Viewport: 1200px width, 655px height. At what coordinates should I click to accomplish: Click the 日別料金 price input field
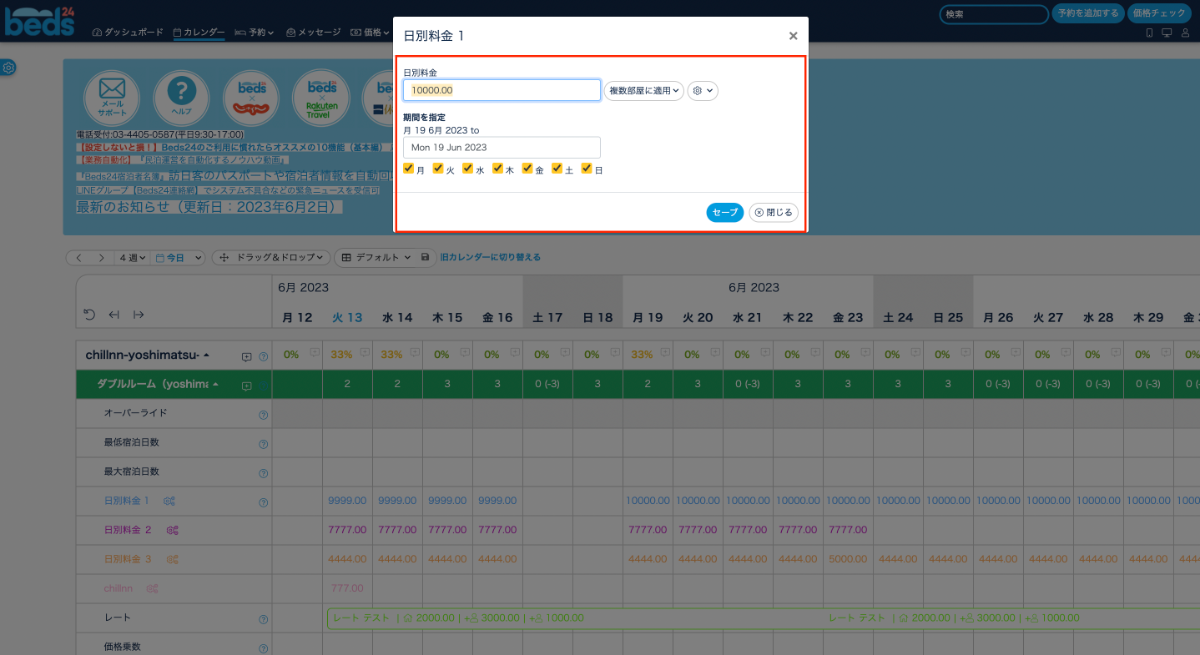[502, 91]
